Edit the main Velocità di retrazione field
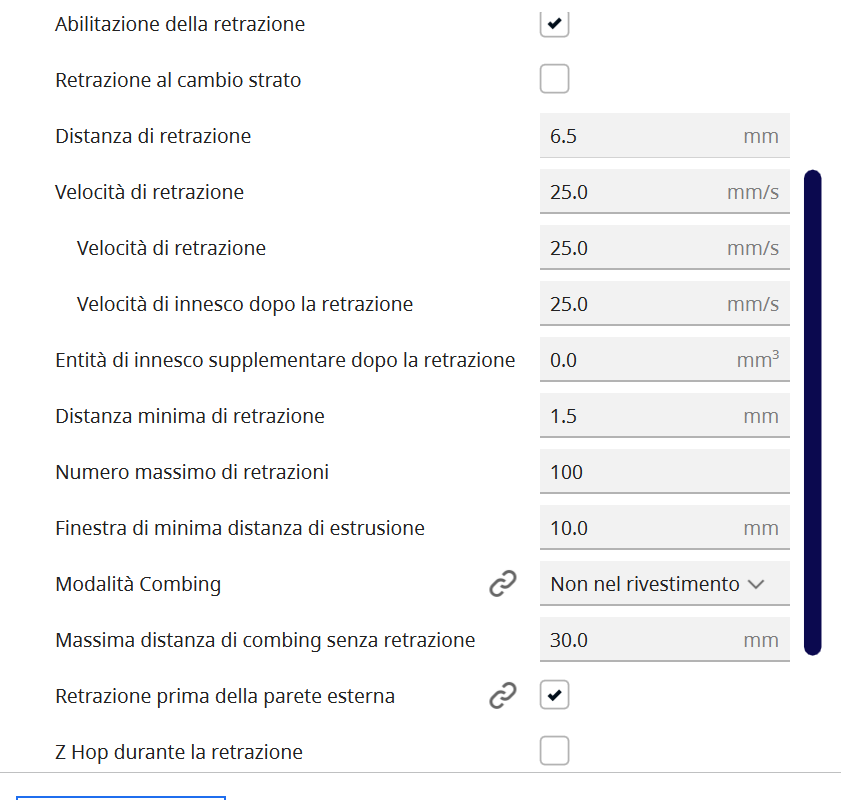The image size is (841, 800). click(x=640, y=193)
